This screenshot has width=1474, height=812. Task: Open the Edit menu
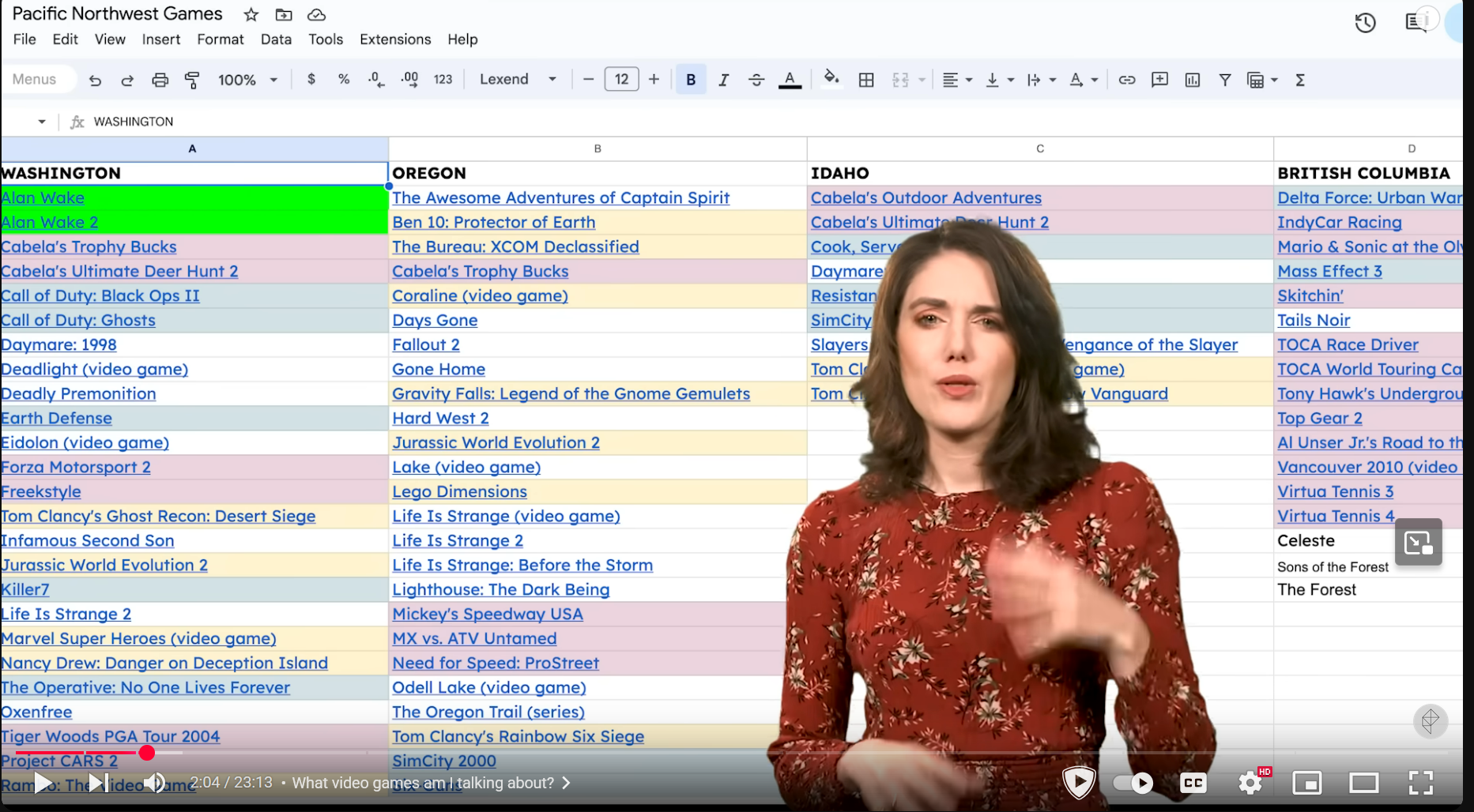coord(65,39)
